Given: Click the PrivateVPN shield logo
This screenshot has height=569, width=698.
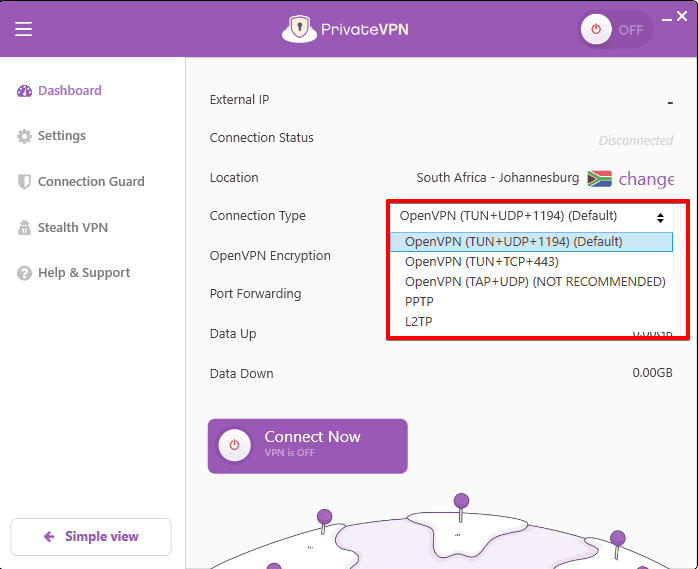Looking at the screenshot, I should point(299,29).
